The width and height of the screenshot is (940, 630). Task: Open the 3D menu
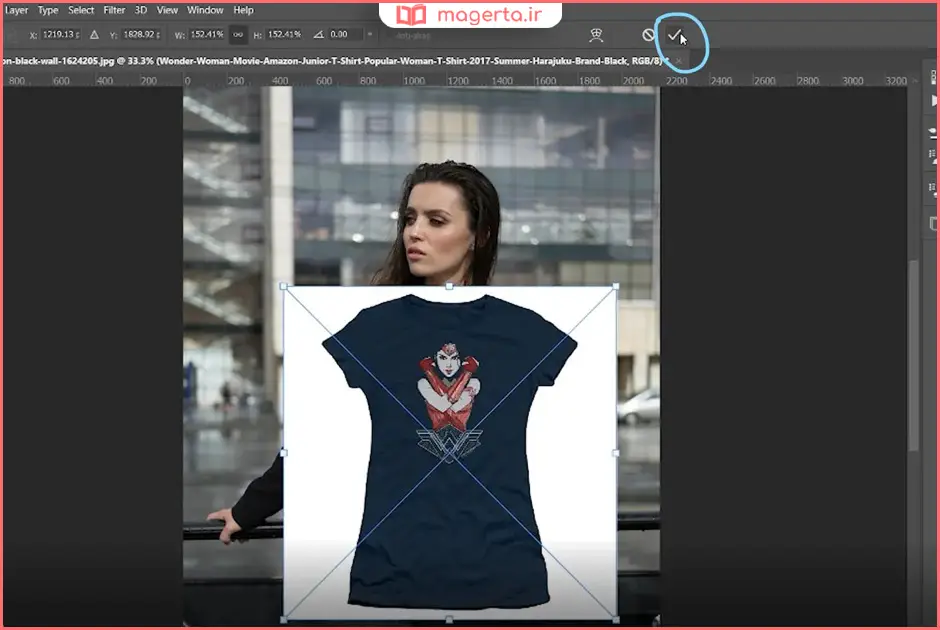click(x=140, y=10)
